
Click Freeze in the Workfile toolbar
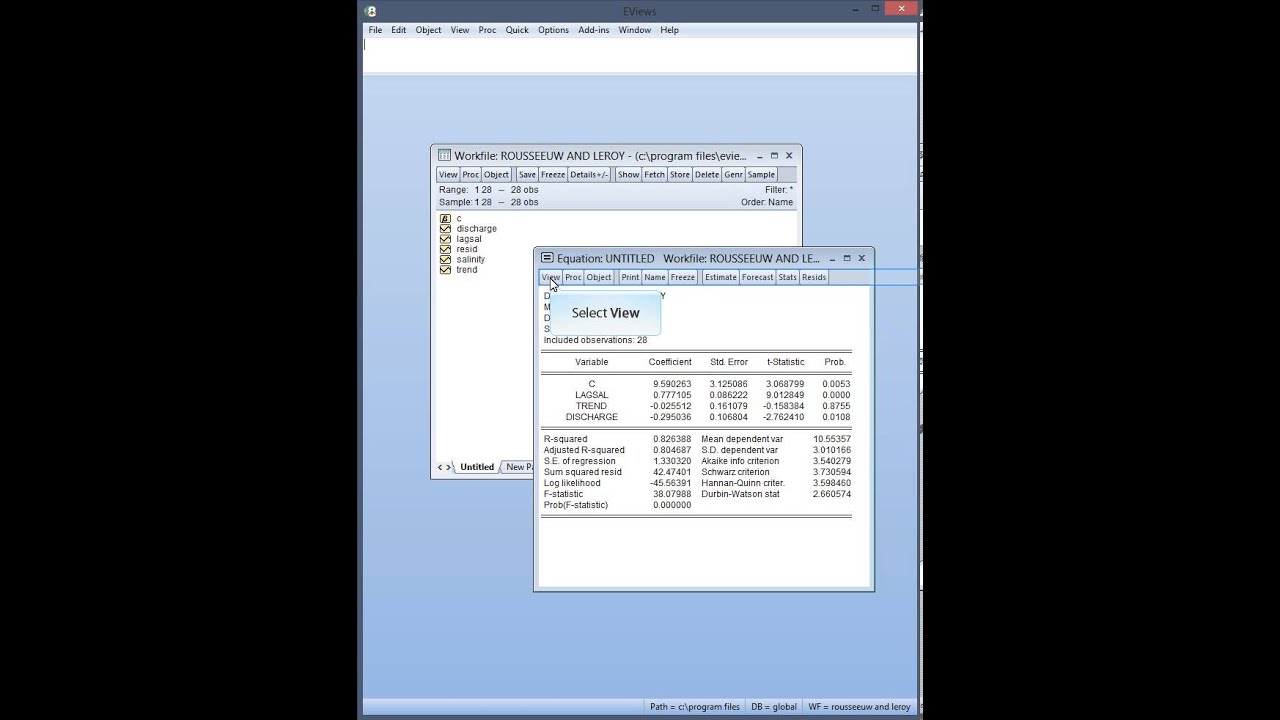point(553,175)
